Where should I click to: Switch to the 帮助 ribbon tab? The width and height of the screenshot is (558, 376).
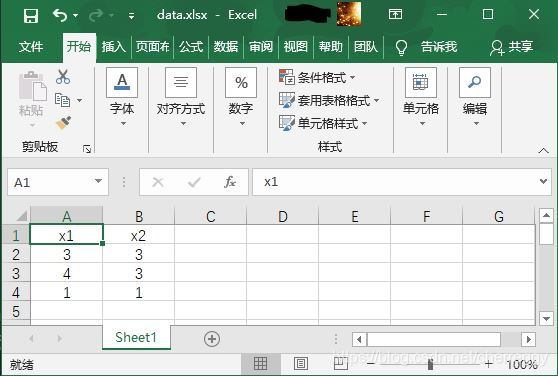[x=330, y=47]
